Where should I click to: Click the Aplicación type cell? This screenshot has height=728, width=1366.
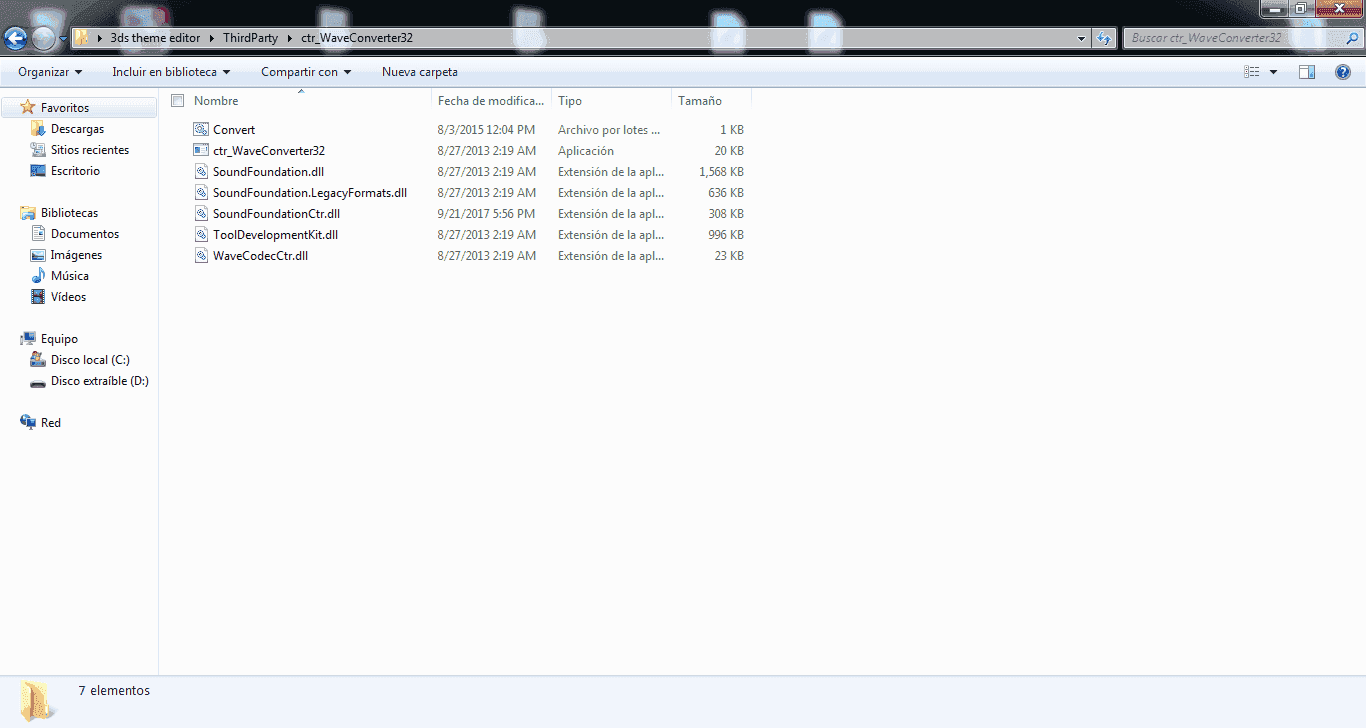point(586,151)
